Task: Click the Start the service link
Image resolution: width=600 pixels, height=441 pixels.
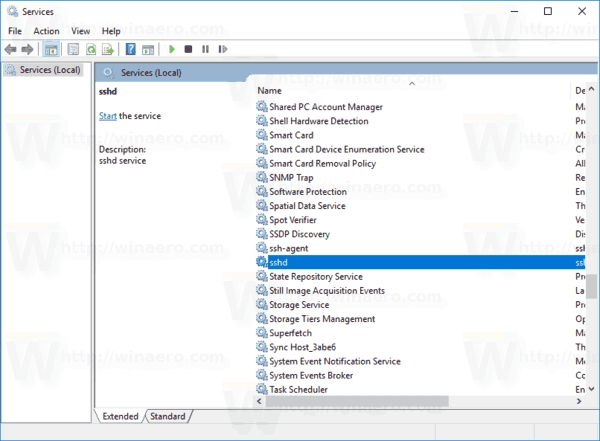Action: coord(108,116)
